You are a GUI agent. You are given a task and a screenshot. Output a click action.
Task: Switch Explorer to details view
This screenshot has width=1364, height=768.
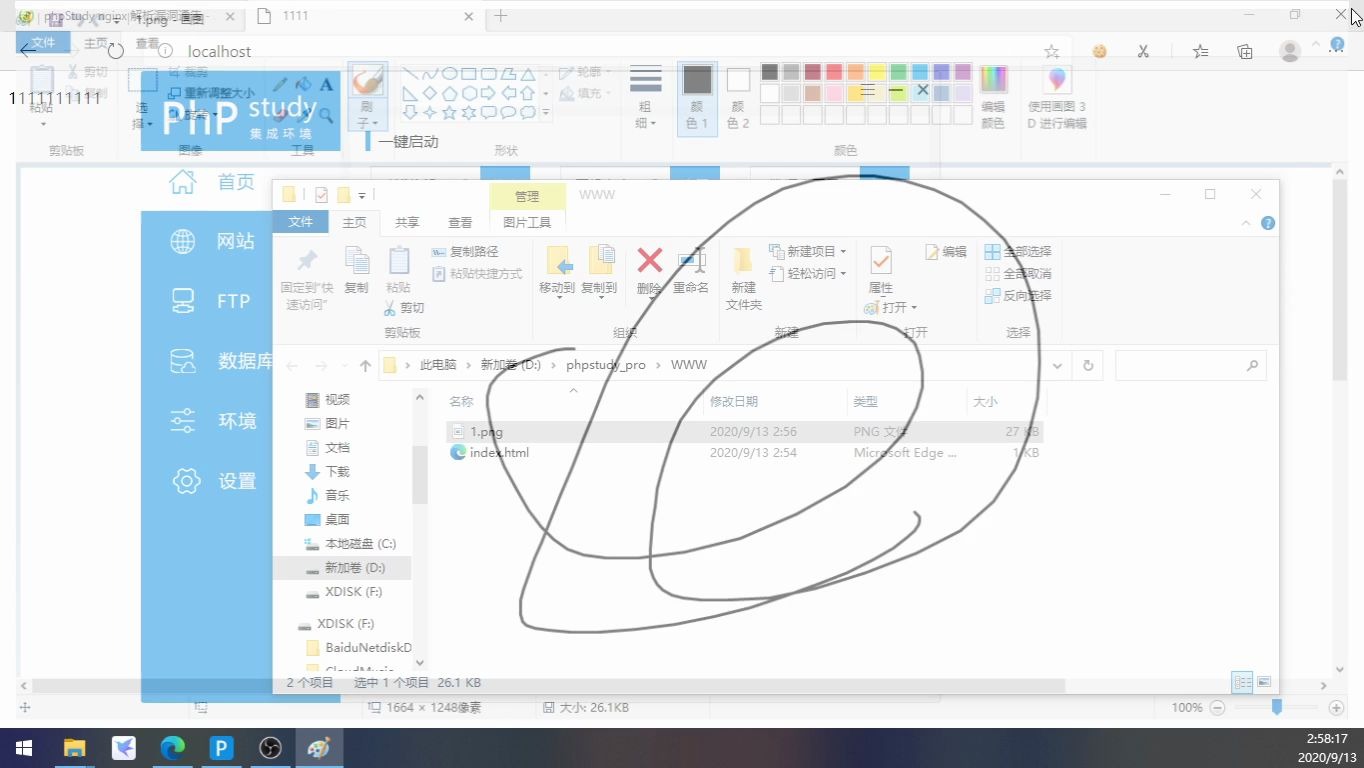[1242, 682]
